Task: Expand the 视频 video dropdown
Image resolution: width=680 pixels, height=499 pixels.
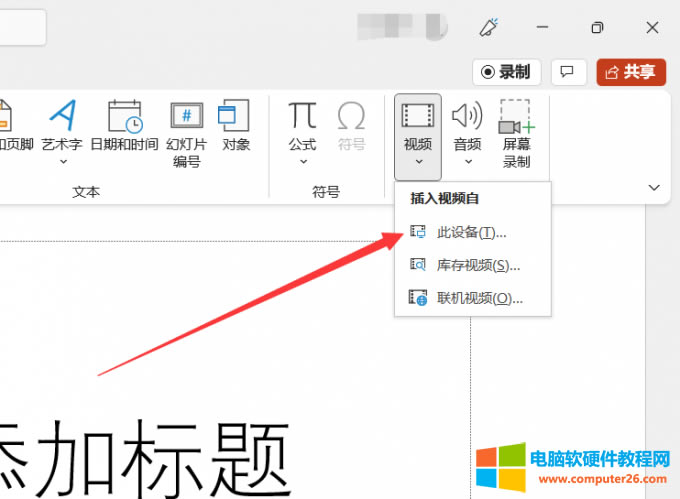Action: (x=418, y=160)
